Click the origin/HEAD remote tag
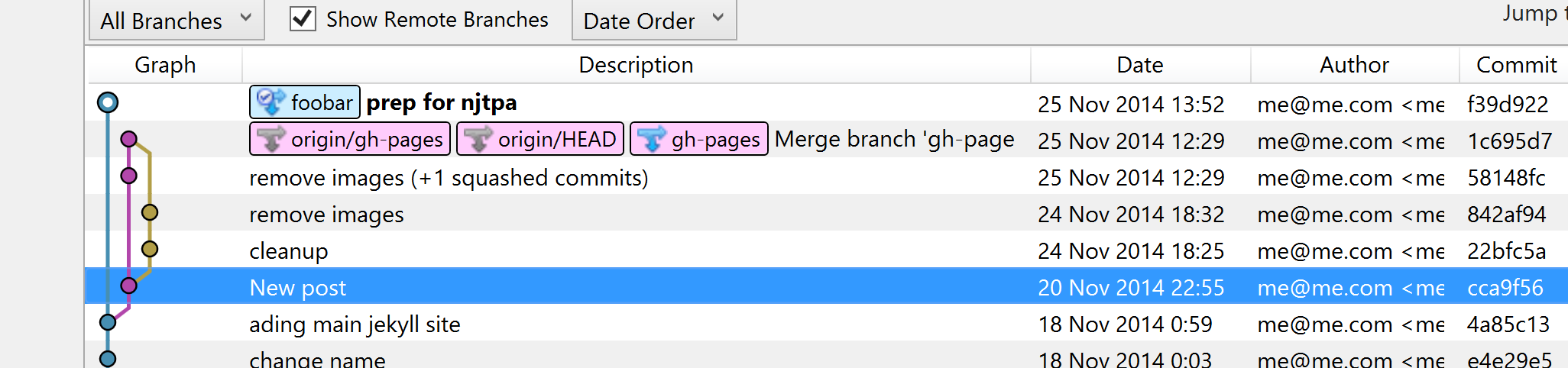Viewport: 1568px width, 368px height. click(541, 139)
